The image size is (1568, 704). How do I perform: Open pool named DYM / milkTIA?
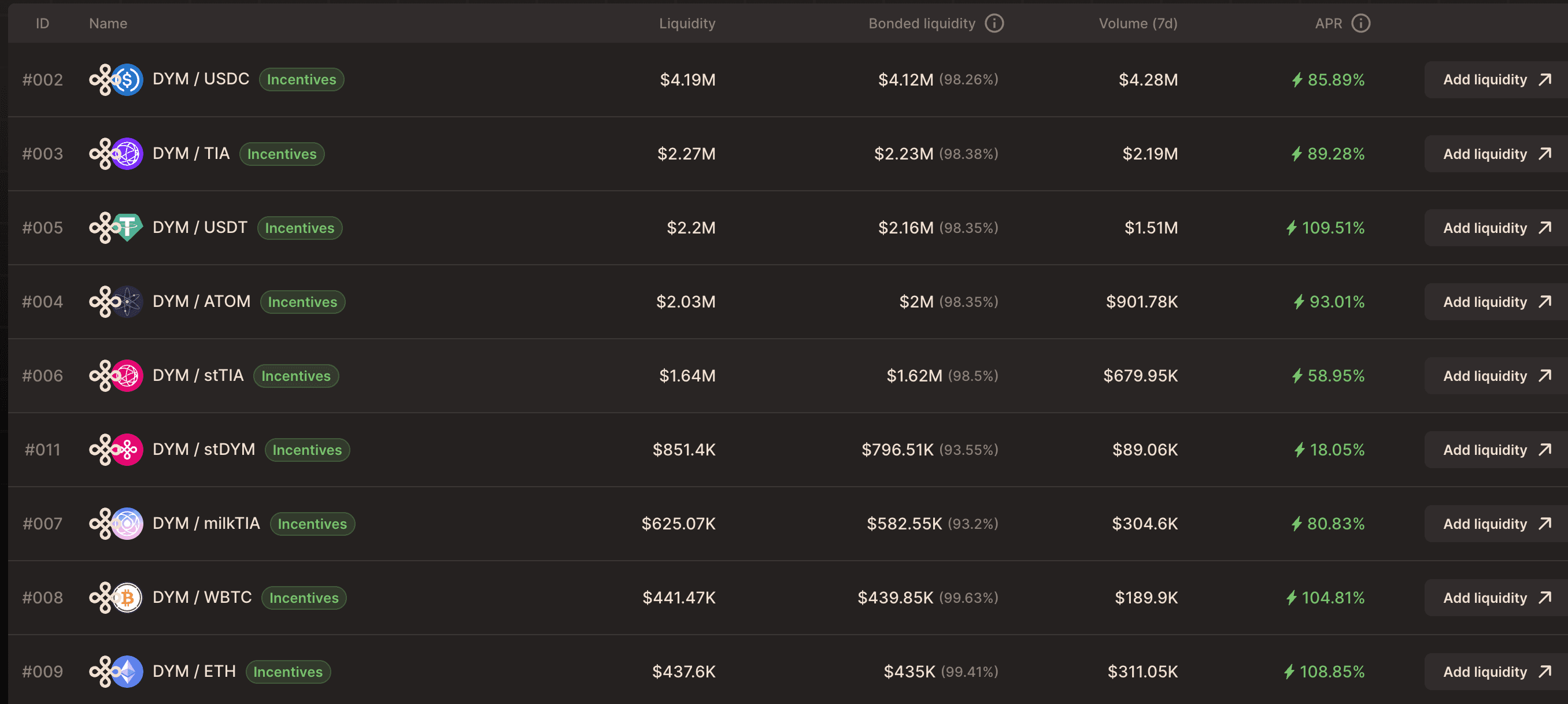[x=206, y=523]
